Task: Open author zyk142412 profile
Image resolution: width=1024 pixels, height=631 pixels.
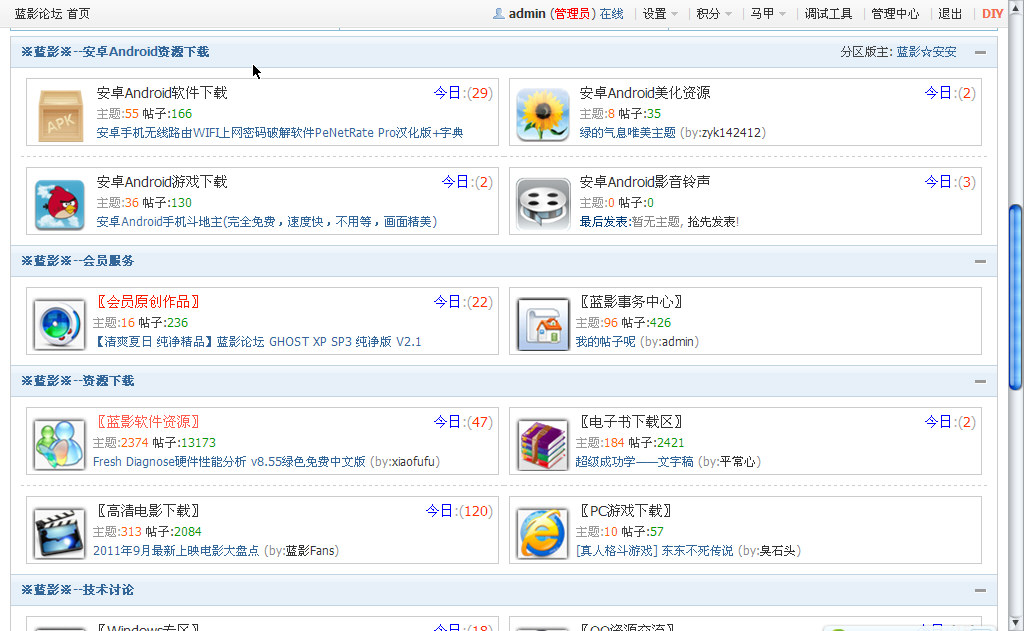Action: tap(731, 133)
